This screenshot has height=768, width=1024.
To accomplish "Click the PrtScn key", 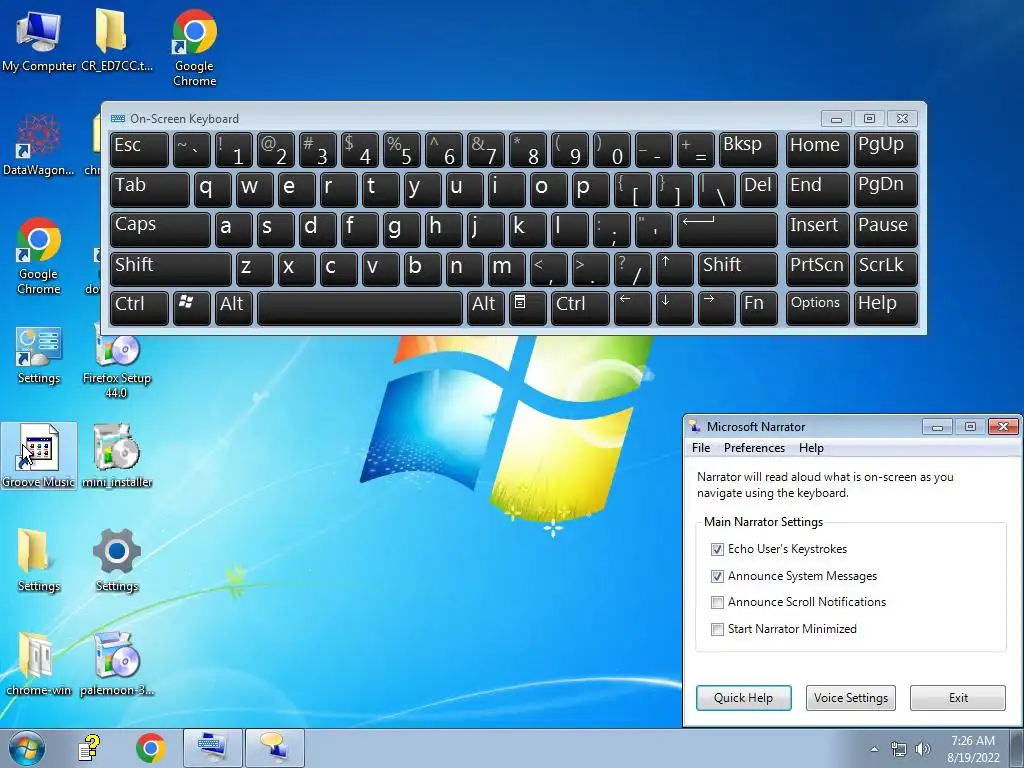I will point(818,269).
